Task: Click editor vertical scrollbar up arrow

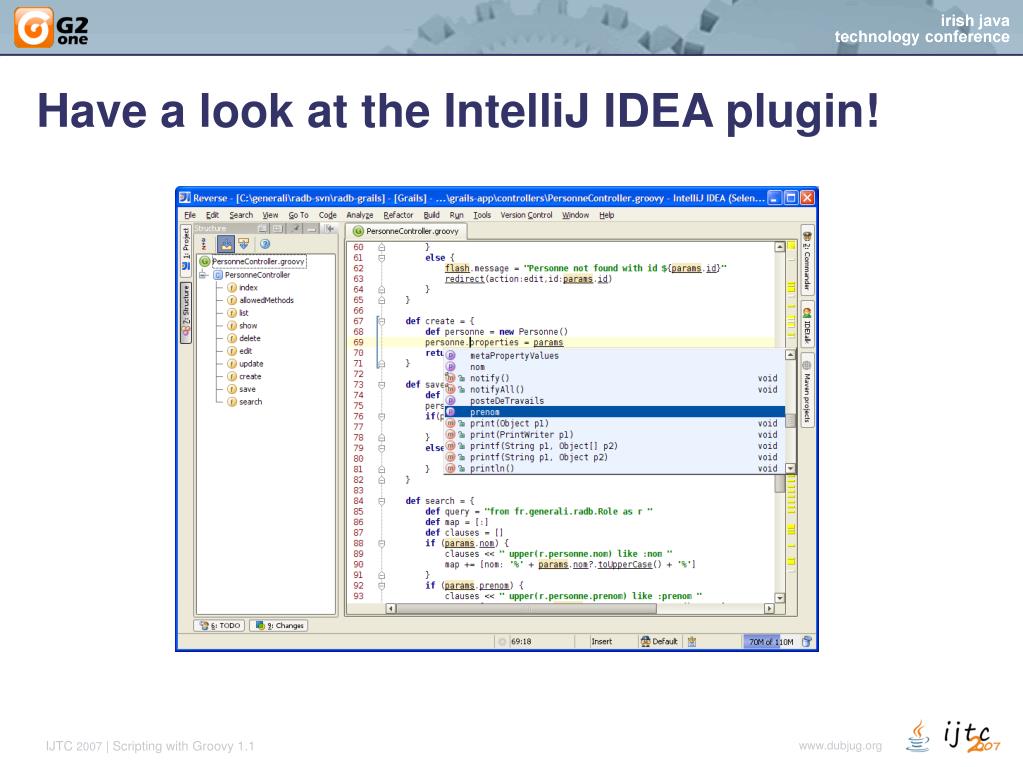Action: (780, 247)
